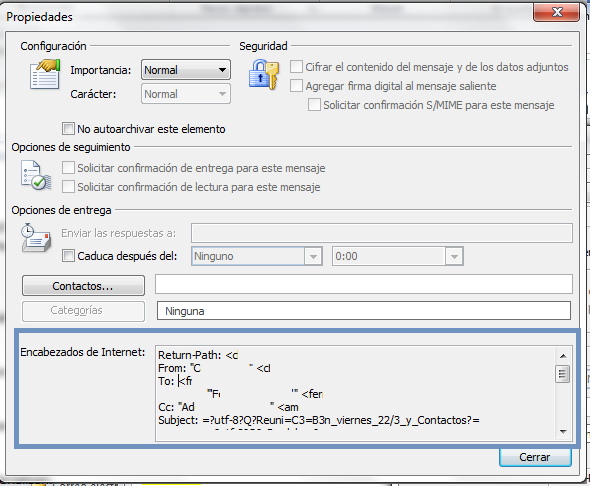Click the scrollbar up arrow in headers box
Image resolution: width=590 pixels, height=486 pixels.
click(563, 356)
